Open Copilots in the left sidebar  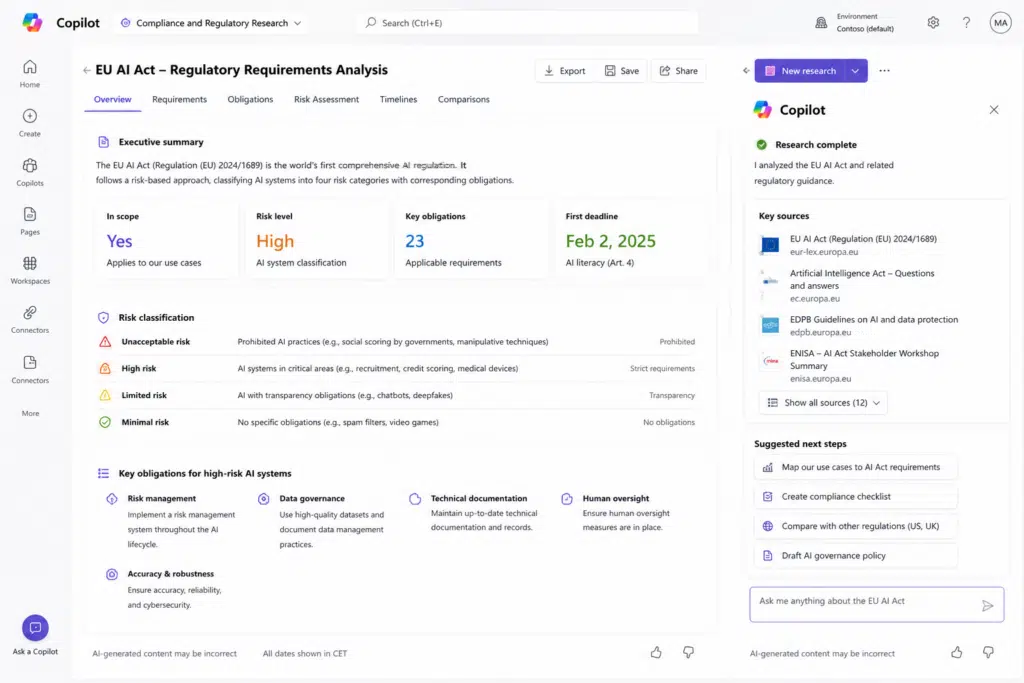click(29, 172)
